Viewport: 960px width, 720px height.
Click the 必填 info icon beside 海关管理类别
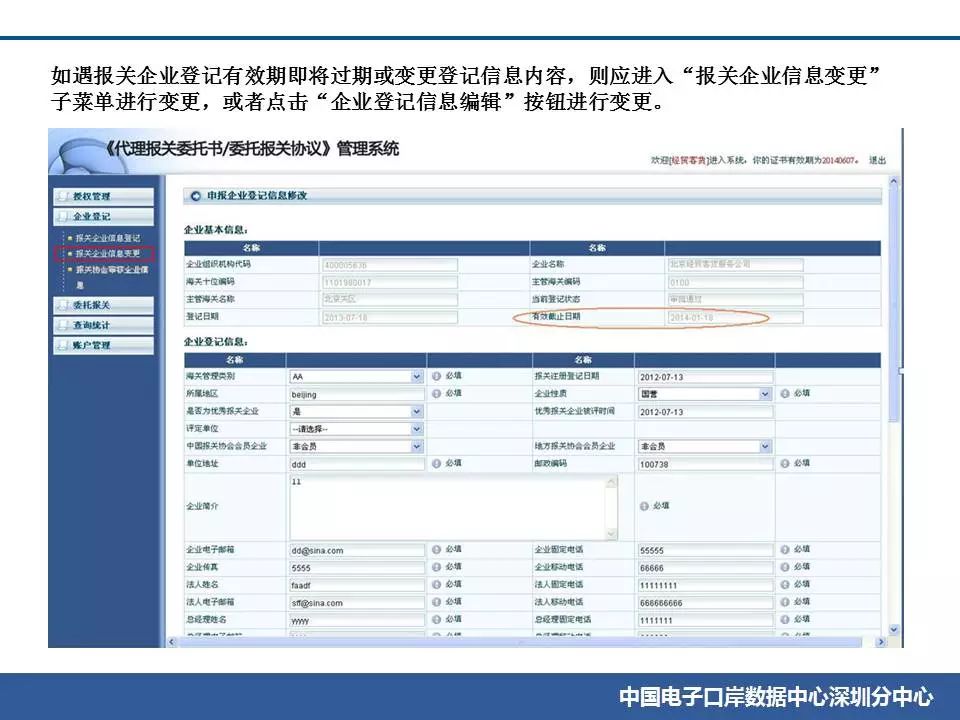tap(436, 377)
